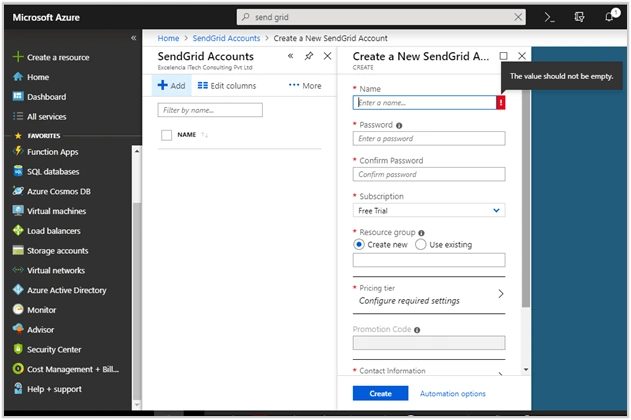Click the Home house icon in the sidebar
Viewport: 631px width, 420px height.
(x=18, y=76)
